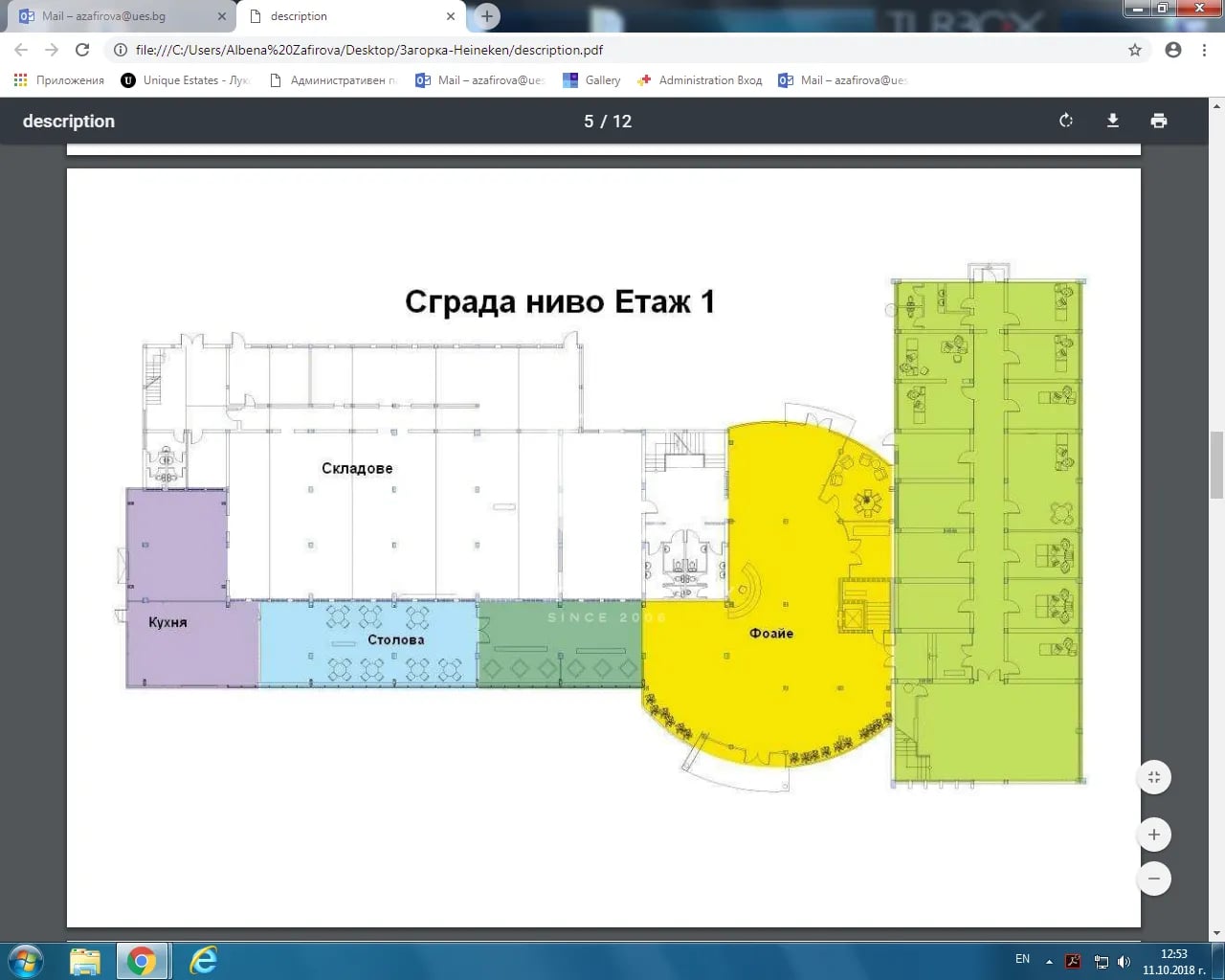Open Административен bookmark

click(333, 80)
